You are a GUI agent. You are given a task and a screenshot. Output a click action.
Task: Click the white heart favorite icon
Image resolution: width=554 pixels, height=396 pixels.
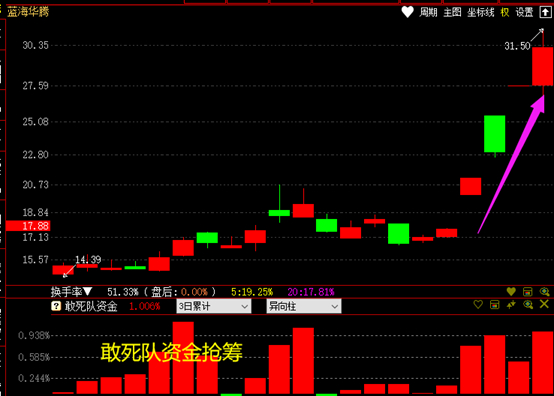point(407,12)
